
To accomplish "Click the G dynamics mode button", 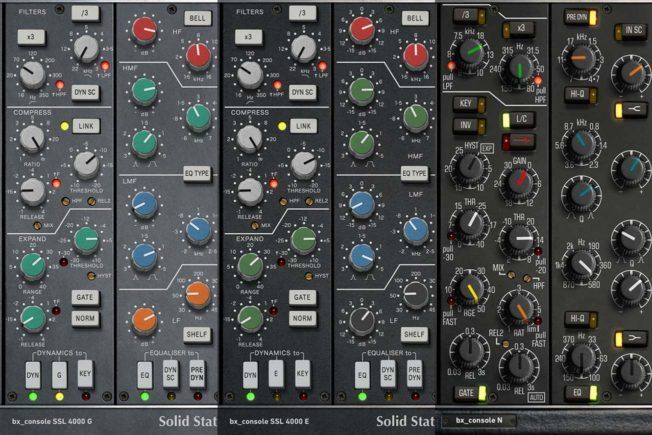I will (x=59, y=375).
